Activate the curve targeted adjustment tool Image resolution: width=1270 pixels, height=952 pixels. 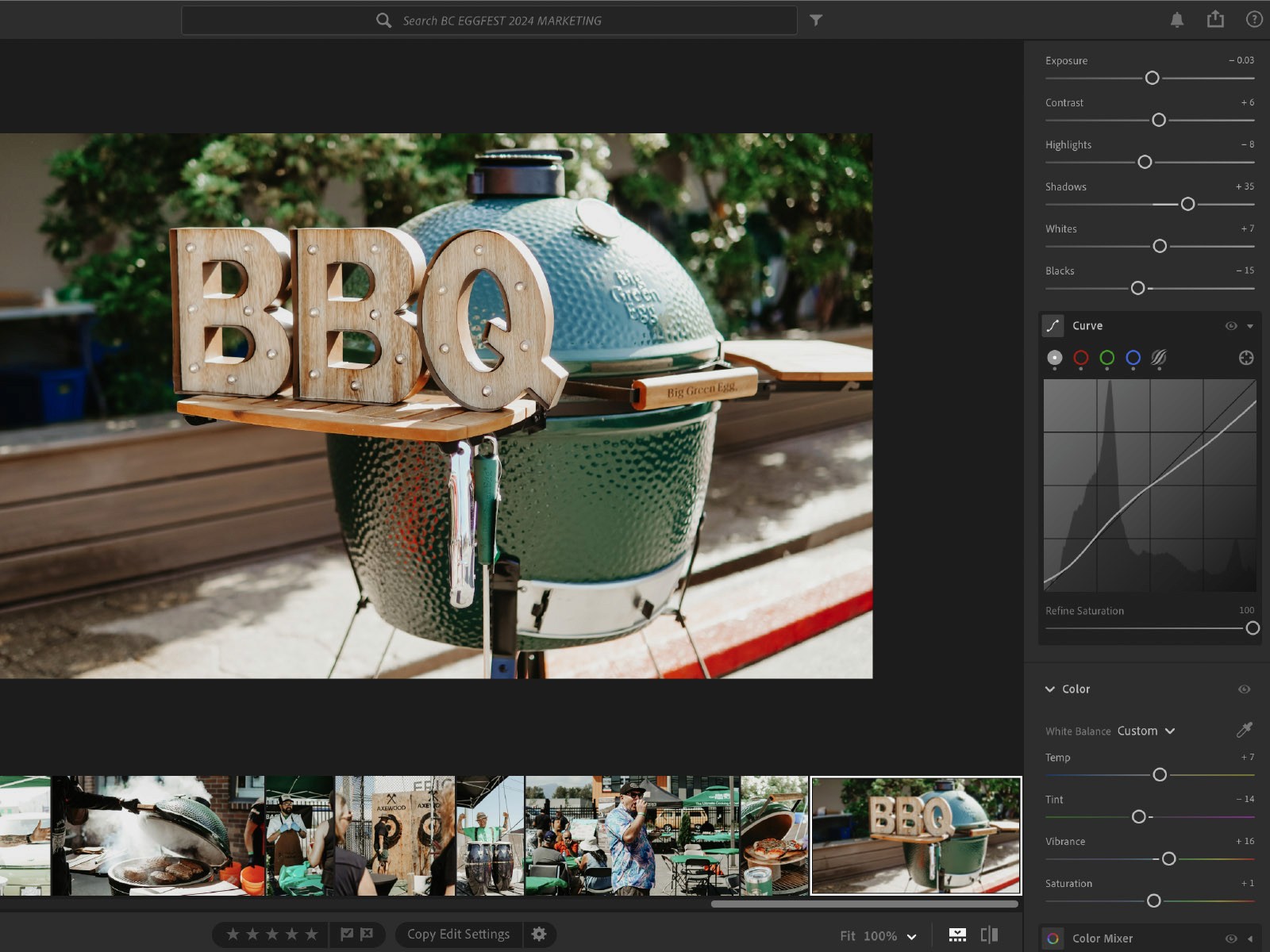pyautogui.click(x=1246, y=358)
